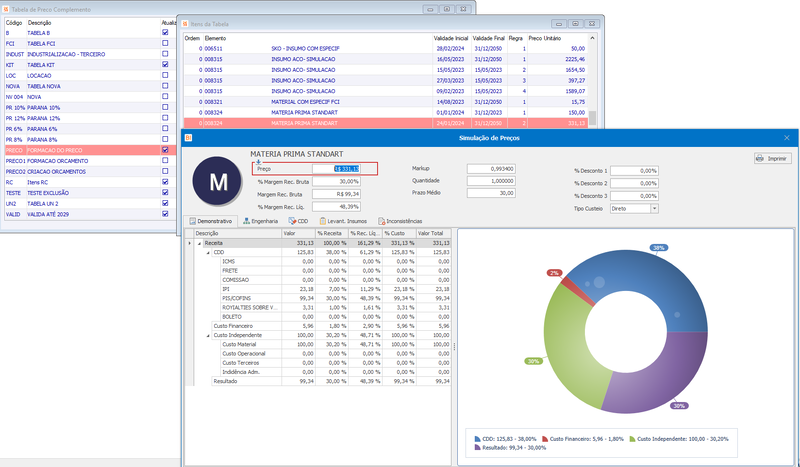
Task: Switch to the Demonstrativo tab
Action: 211,221
